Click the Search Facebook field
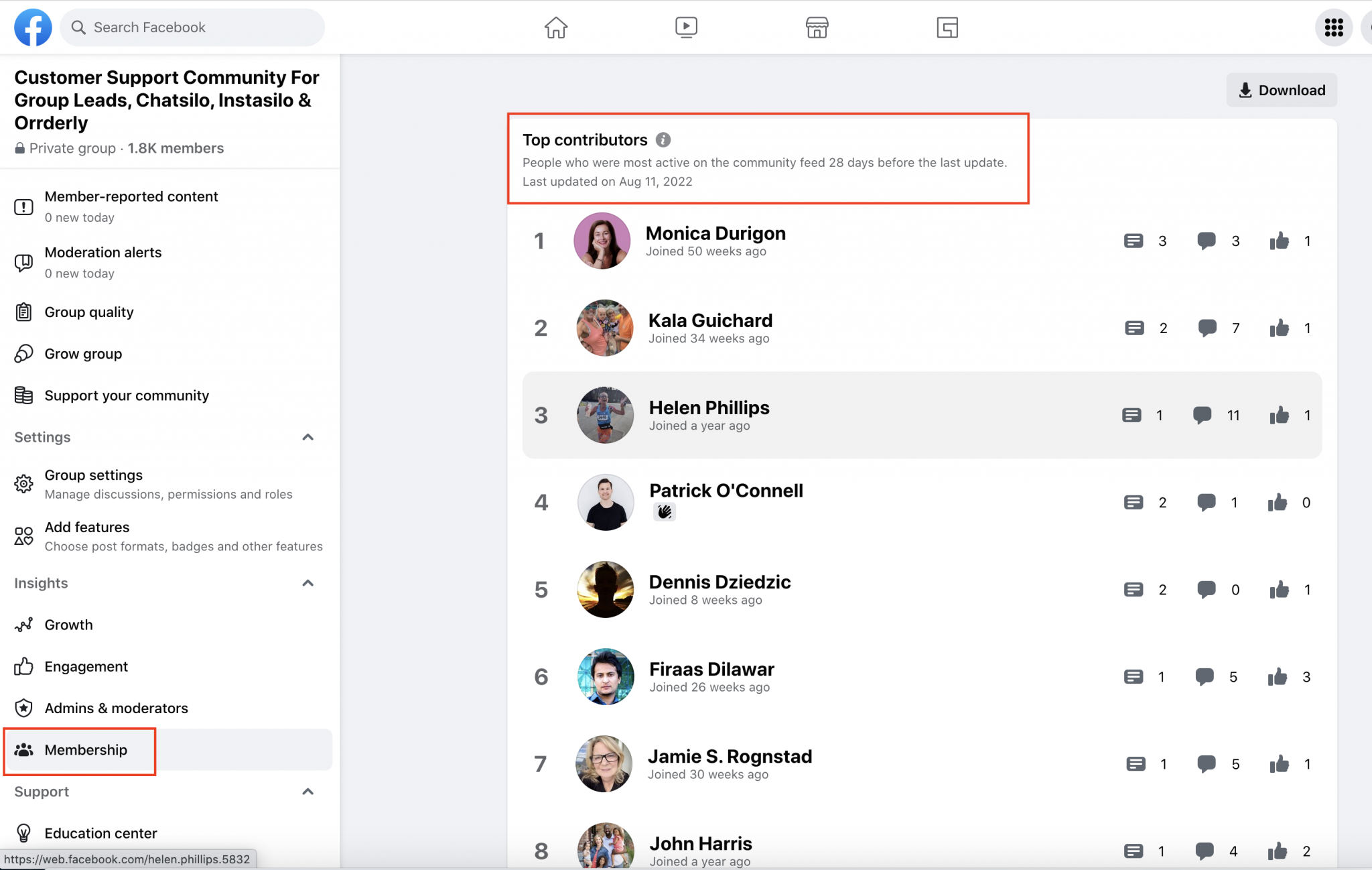This screenshot has width=1372, height=870. coord(192,27)
